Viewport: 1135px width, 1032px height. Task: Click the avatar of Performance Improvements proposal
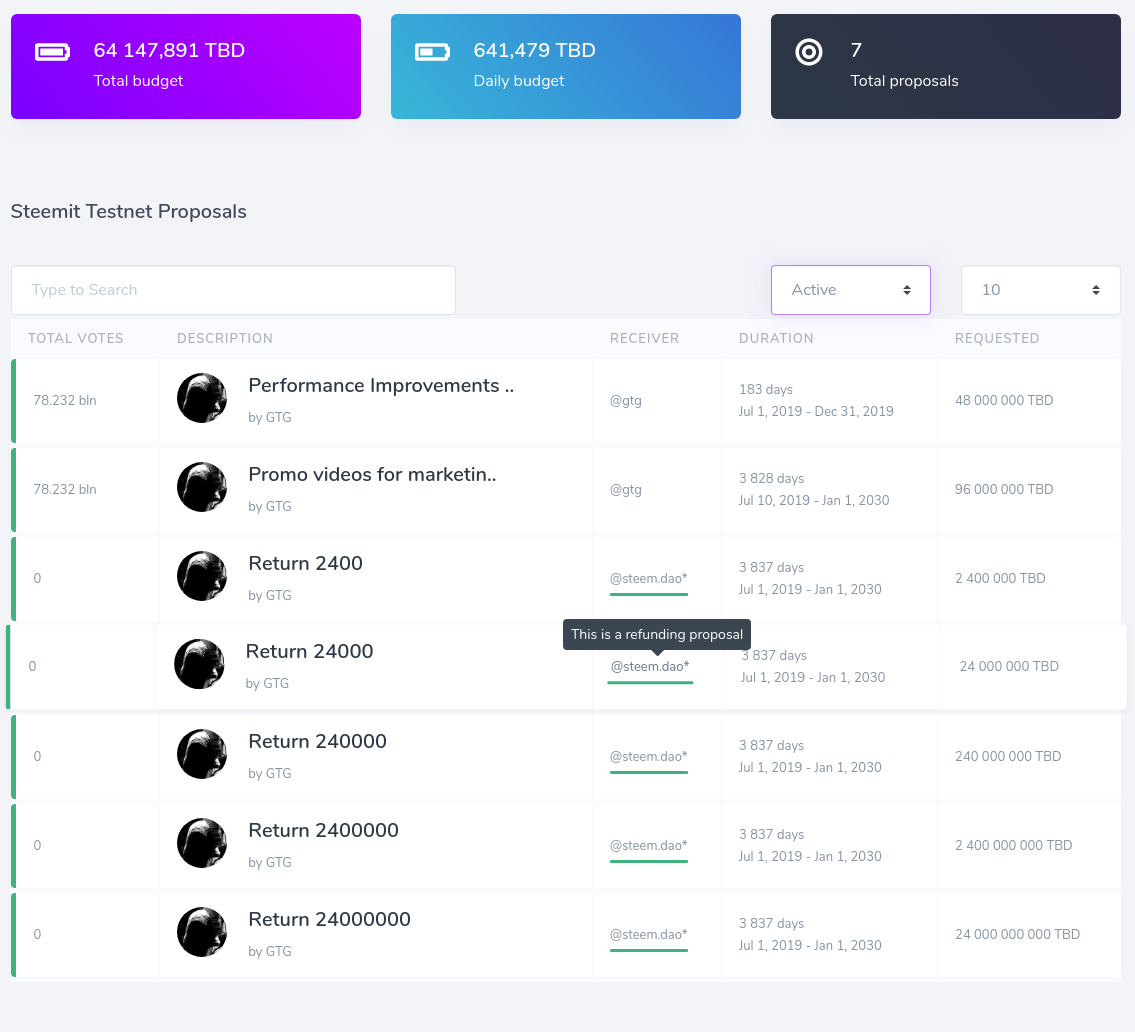(x=202, y=398)
